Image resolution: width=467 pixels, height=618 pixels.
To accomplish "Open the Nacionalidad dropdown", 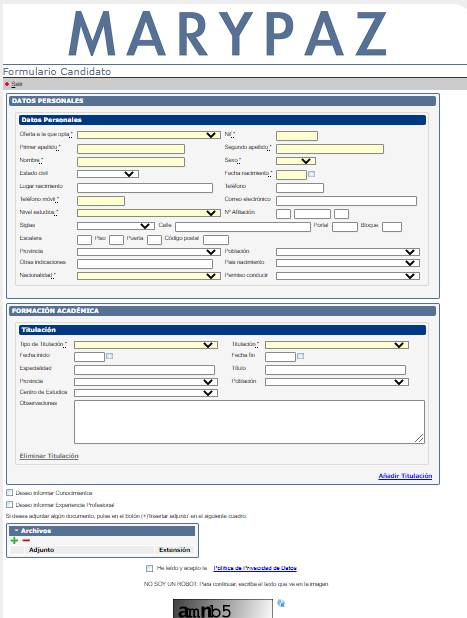I will (149, 276).
